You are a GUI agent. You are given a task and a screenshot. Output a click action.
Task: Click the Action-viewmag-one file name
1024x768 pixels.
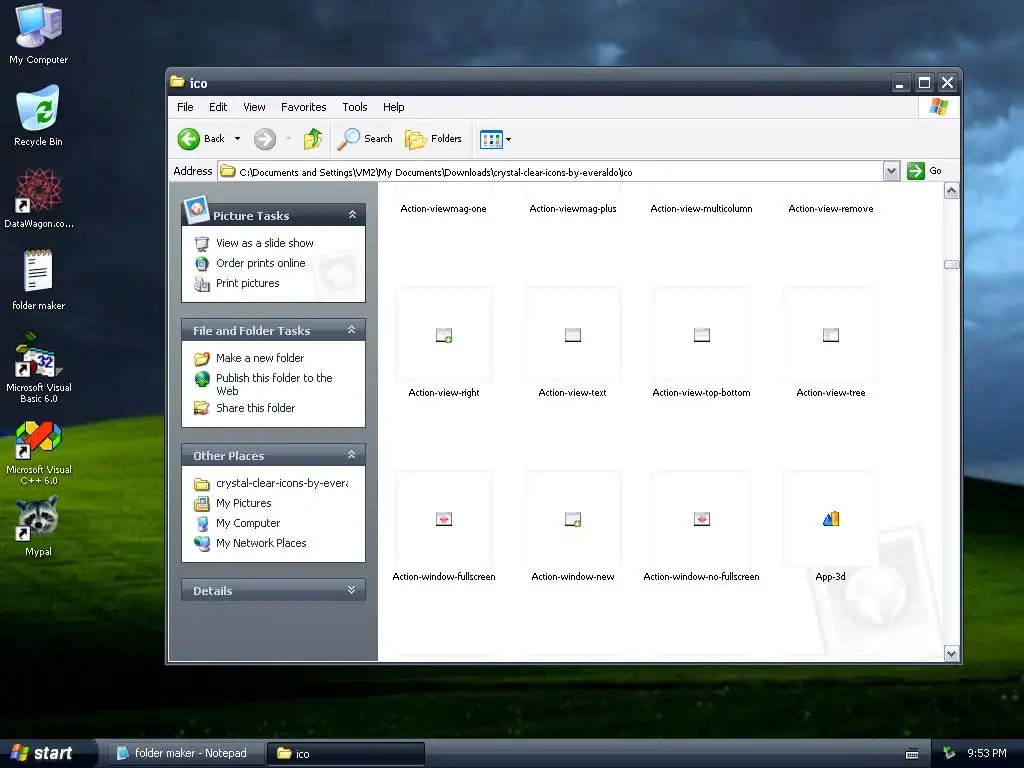coord(443,209)
